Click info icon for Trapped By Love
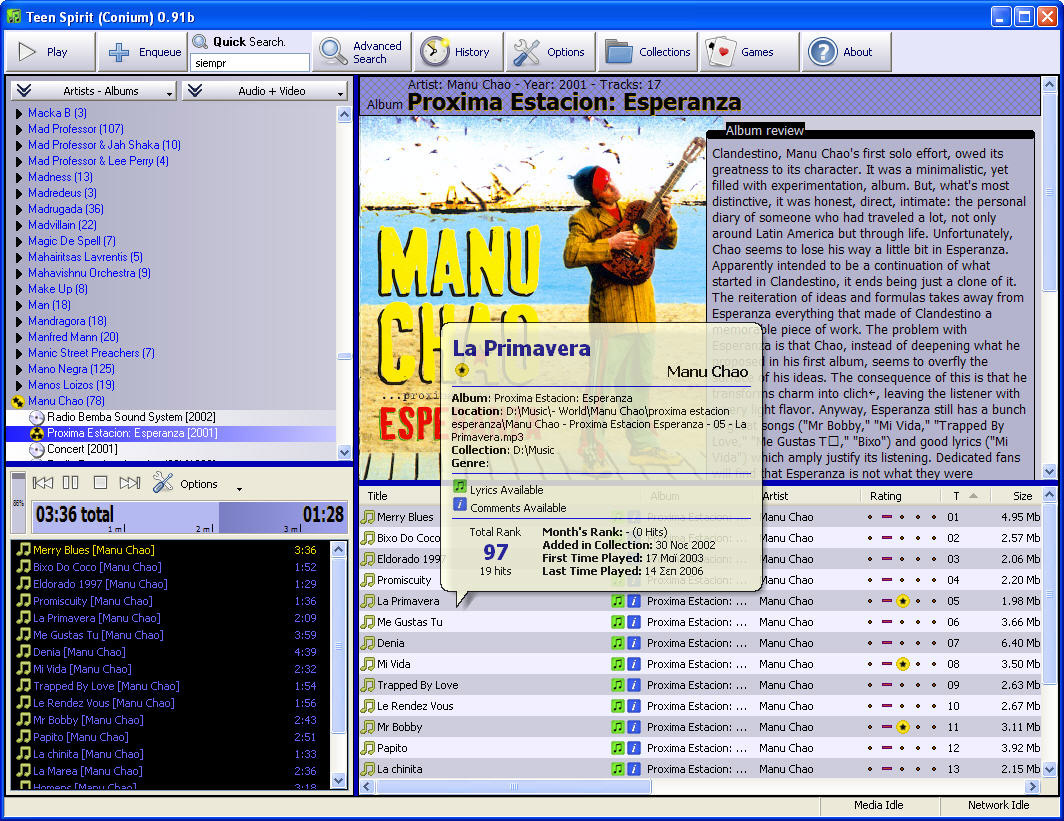The height and width of the screenshot is (821, 1064). tap(634, 685)
